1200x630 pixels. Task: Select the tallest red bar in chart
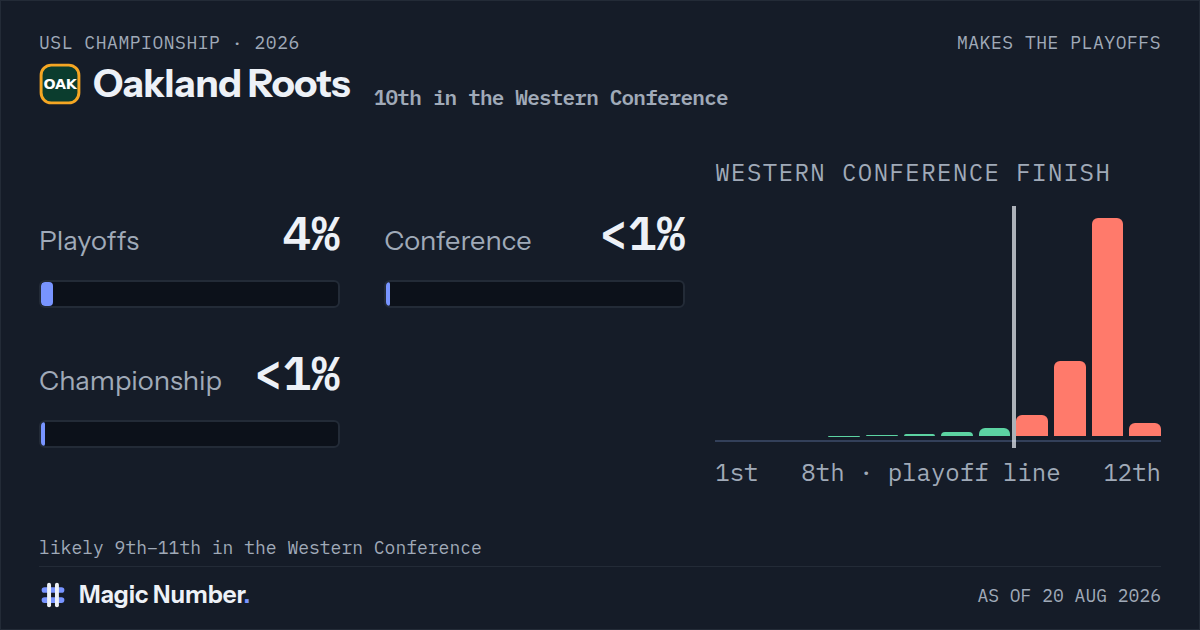[1107, 327]
